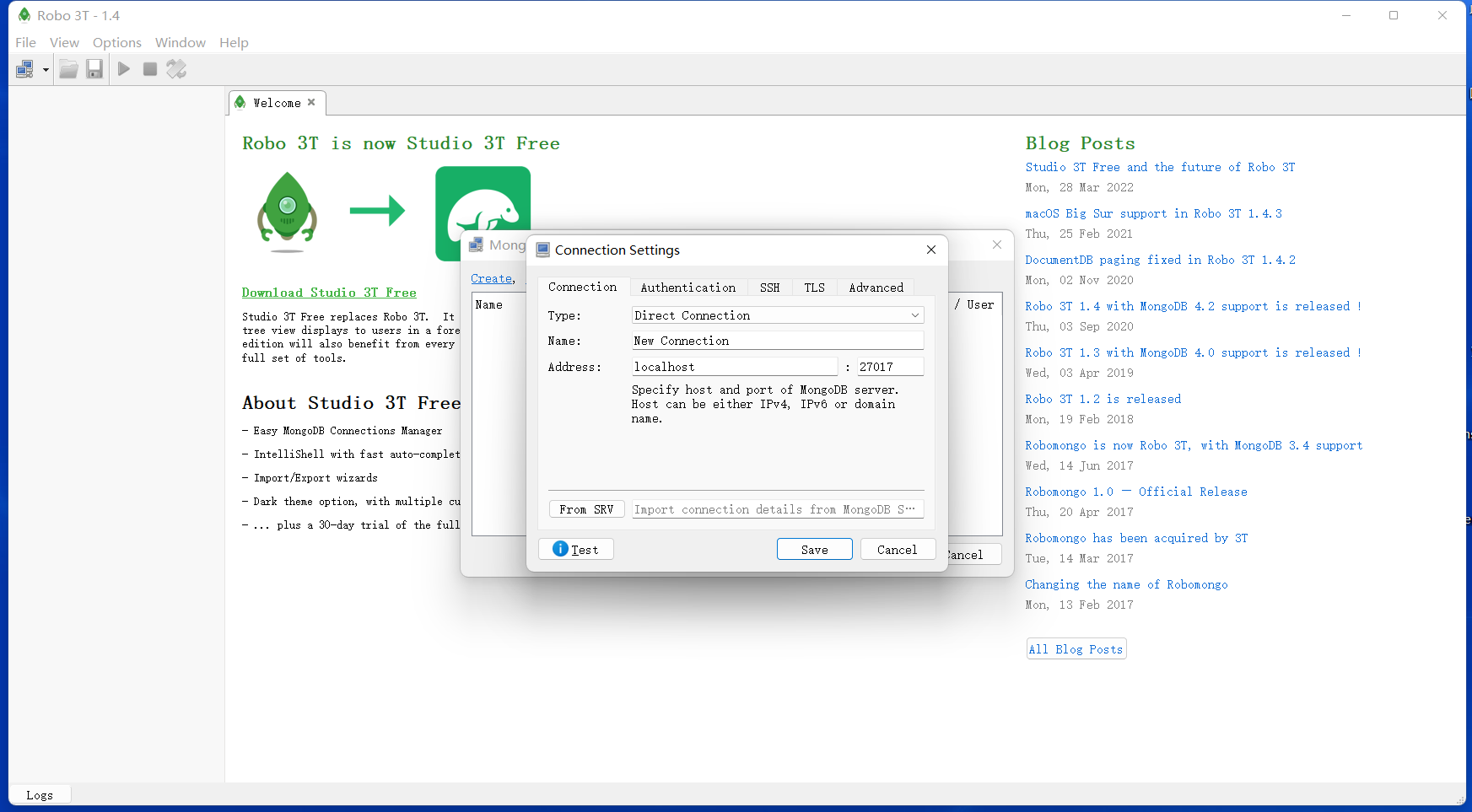Click the Robo 3T title bar logo
Image resolution: width=1472 pixels, height=812 pixels.
24,15
